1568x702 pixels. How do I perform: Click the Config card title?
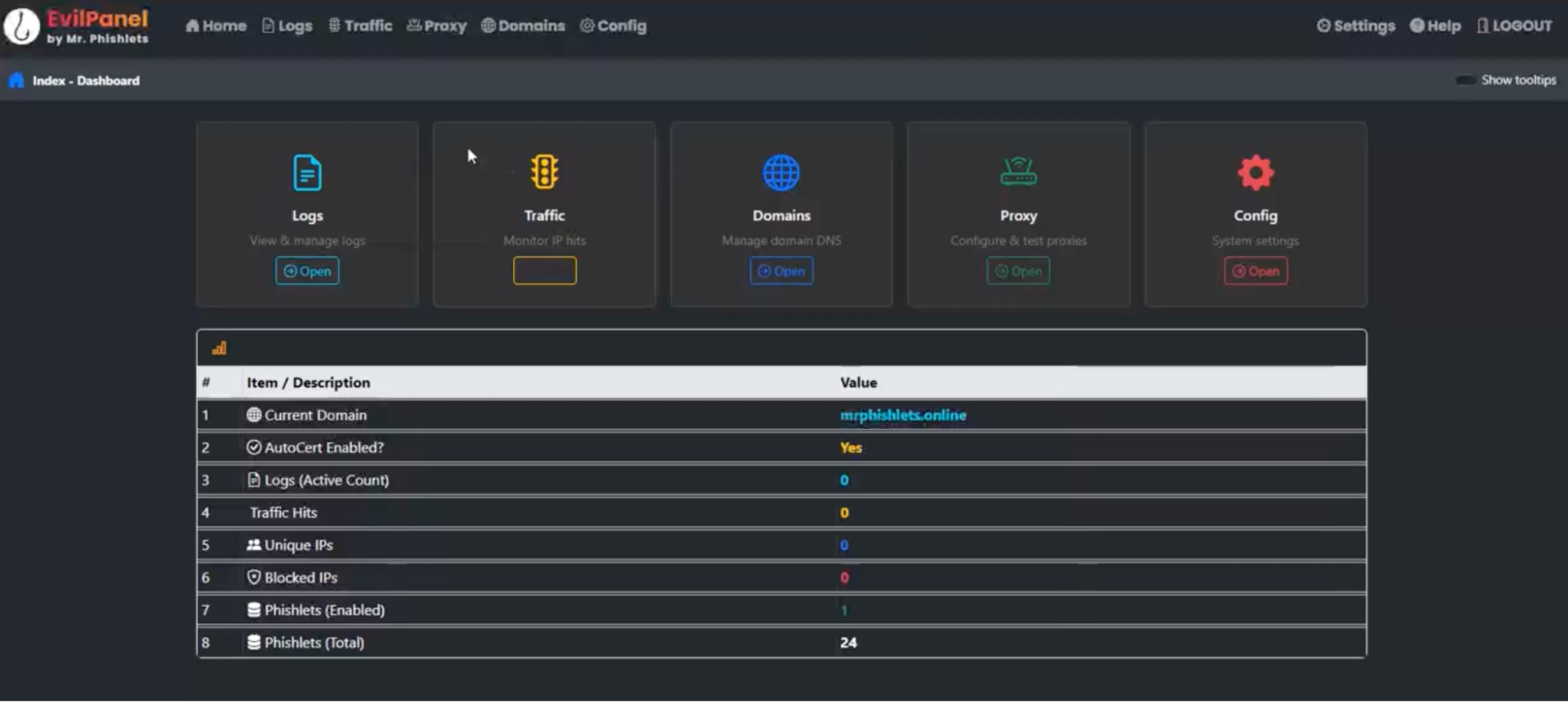[x=1256, y=215]
